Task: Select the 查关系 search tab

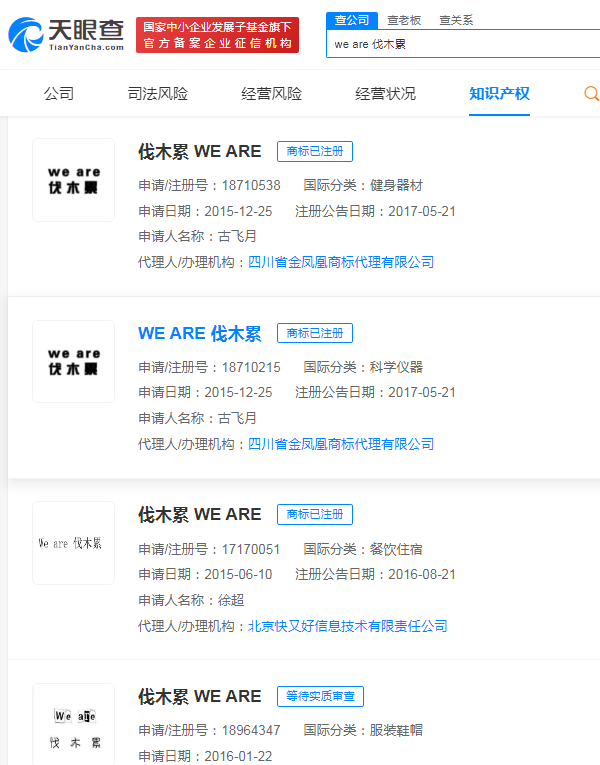Action: point(456,20)
